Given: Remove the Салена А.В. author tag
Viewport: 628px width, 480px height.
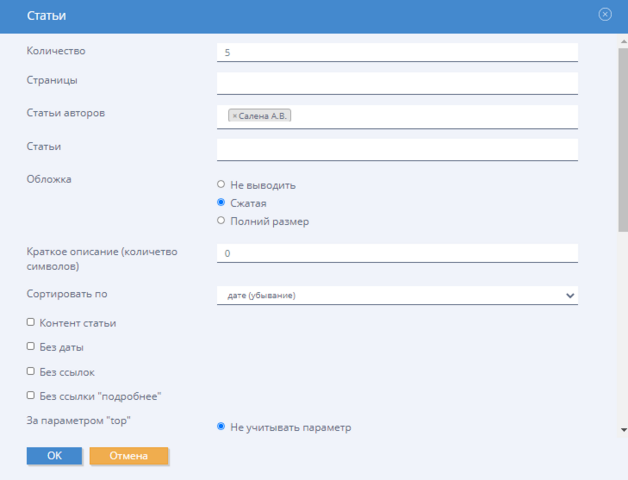Looking at the screenshot, I should [235, 116].
